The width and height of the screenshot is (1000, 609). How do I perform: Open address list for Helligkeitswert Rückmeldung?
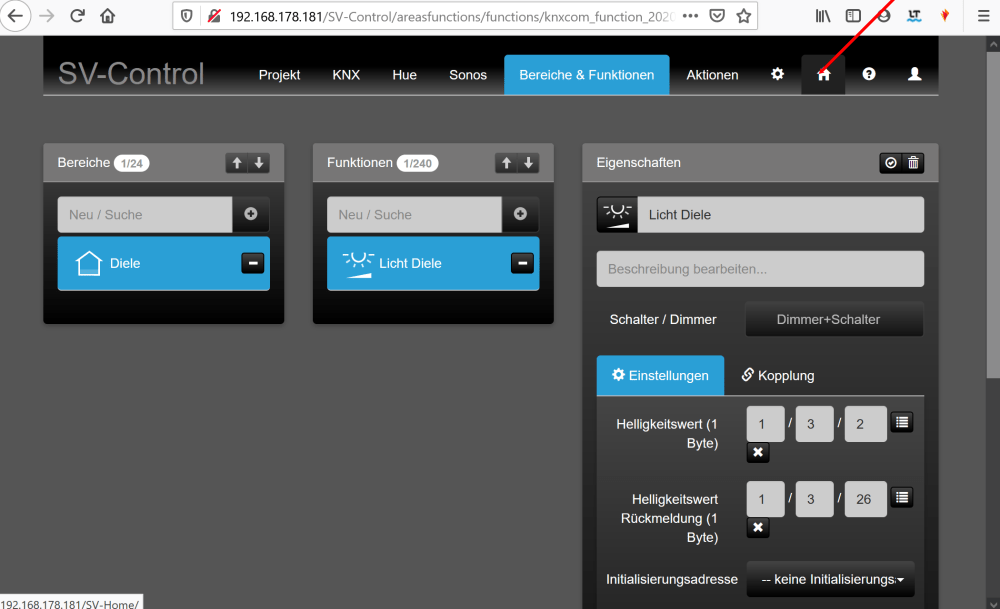click(902, 497)
